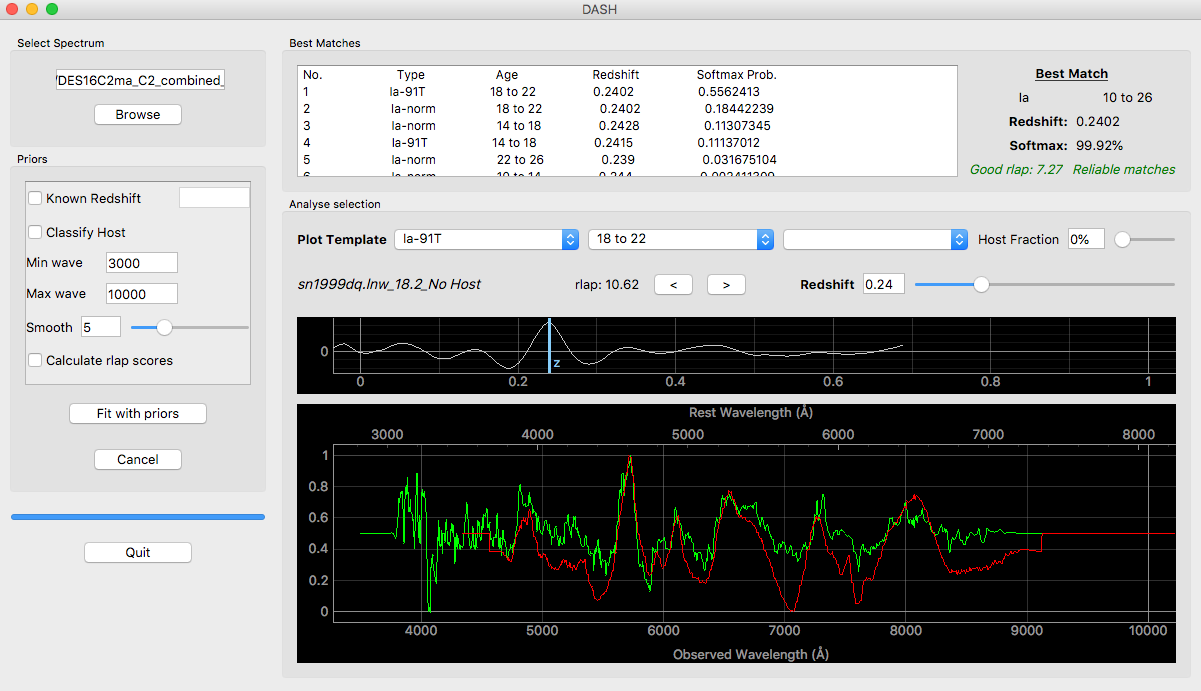Click the Redshift slider handle
Viewport: 1201px width, 691px height.
[x=981, y=284]
